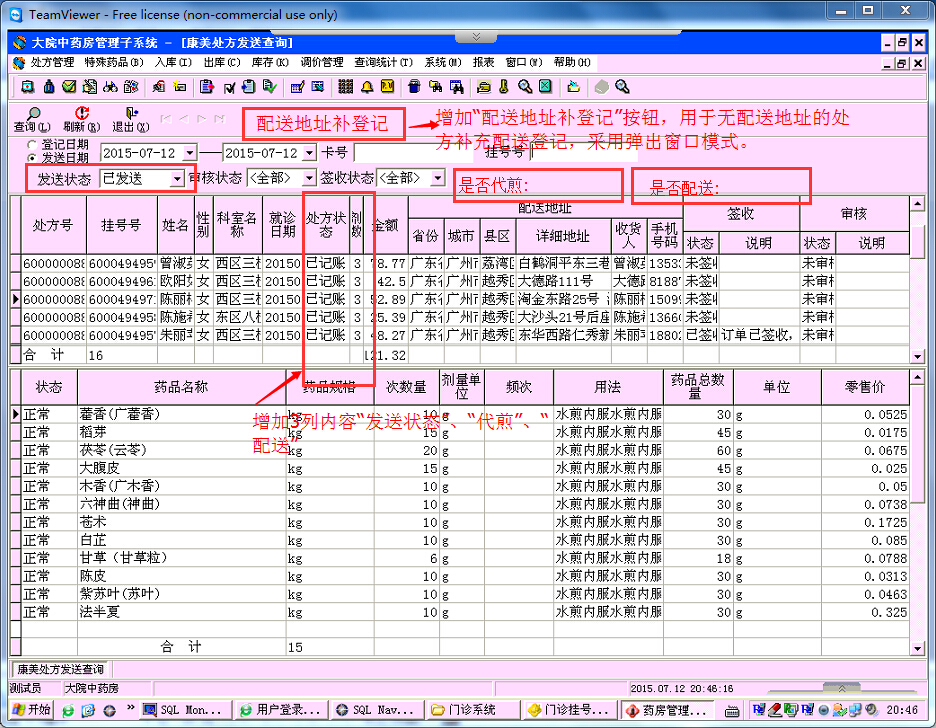Click the prescription table scroll-down arrow
936x728 pixels.
[x=917, y=356]
